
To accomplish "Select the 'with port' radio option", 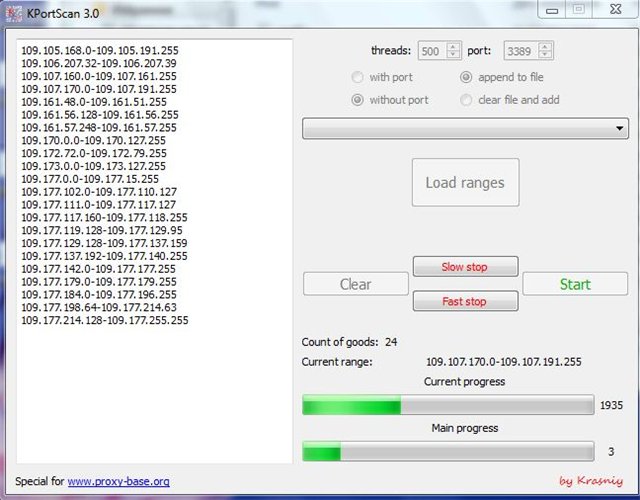I will click(358, 77).
